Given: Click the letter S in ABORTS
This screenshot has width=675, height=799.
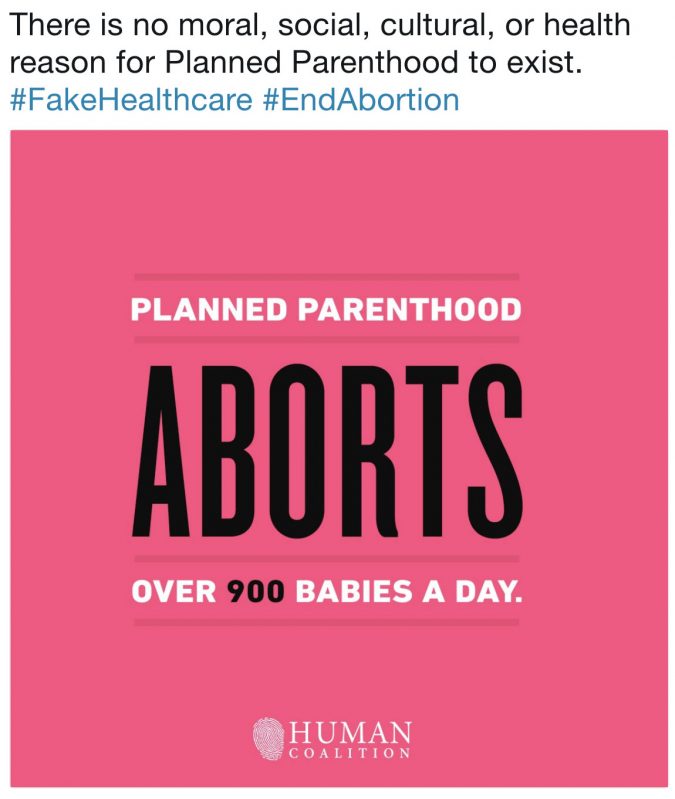Looking at the screenshot, I should tap(496, 450).
